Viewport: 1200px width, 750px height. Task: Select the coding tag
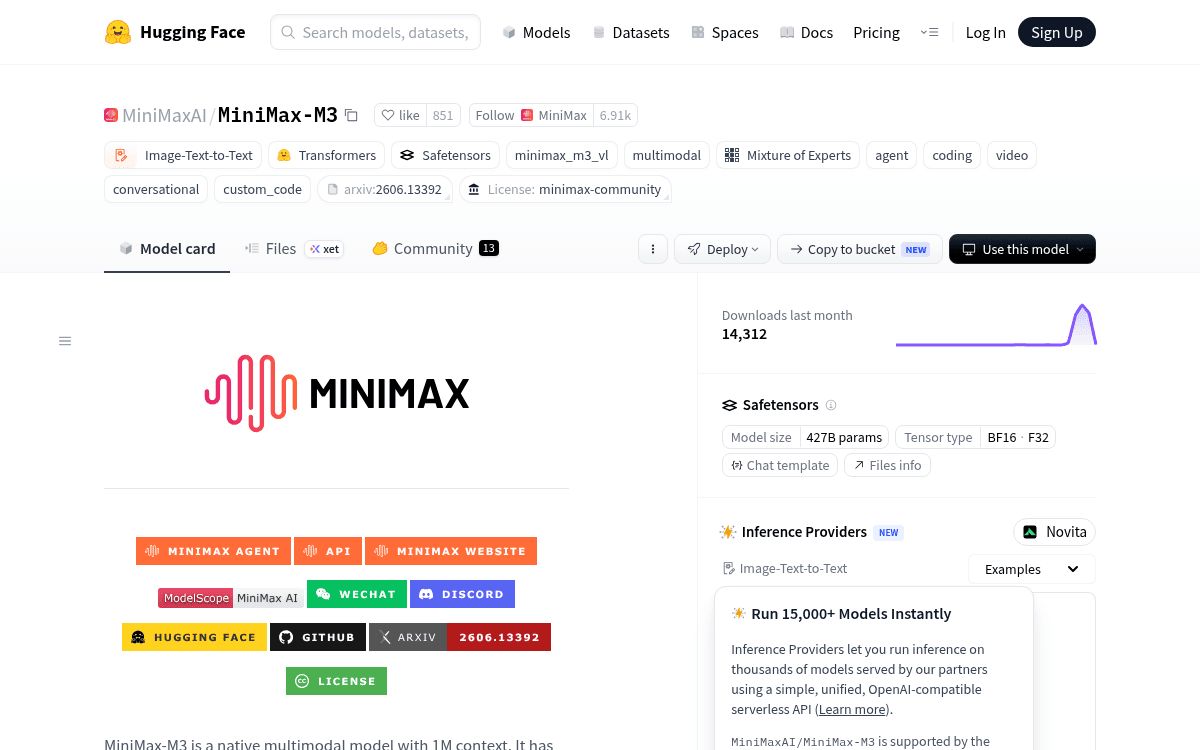click(x=952, y=155)
